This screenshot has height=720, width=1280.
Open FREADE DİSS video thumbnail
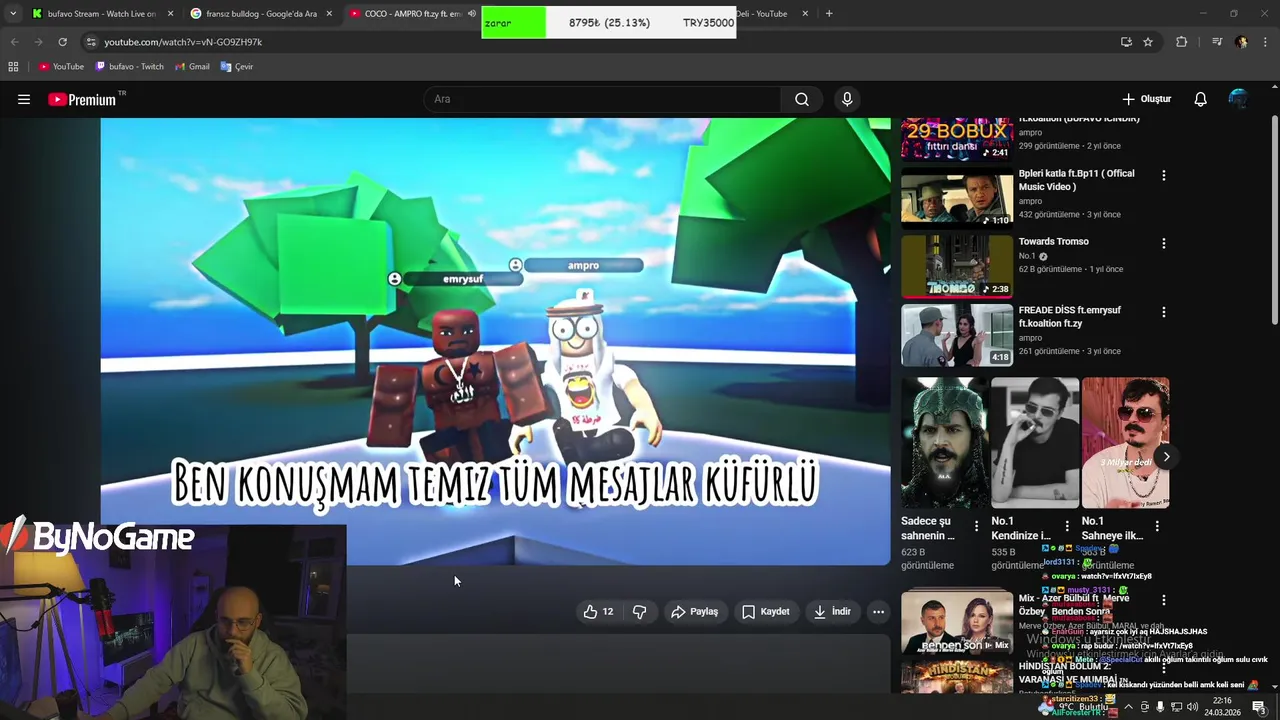(x=957, y=335)
